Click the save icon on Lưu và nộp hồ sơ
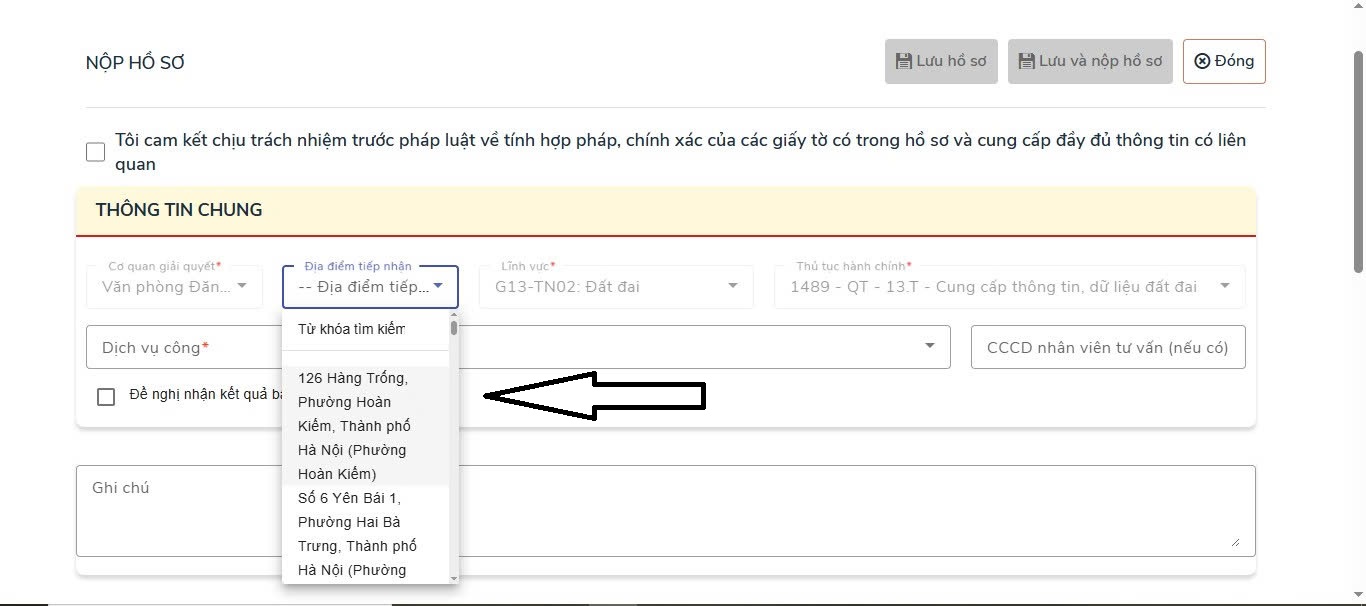The width and height of the screenshot is (1366, 606). [x=1026, y=61]
